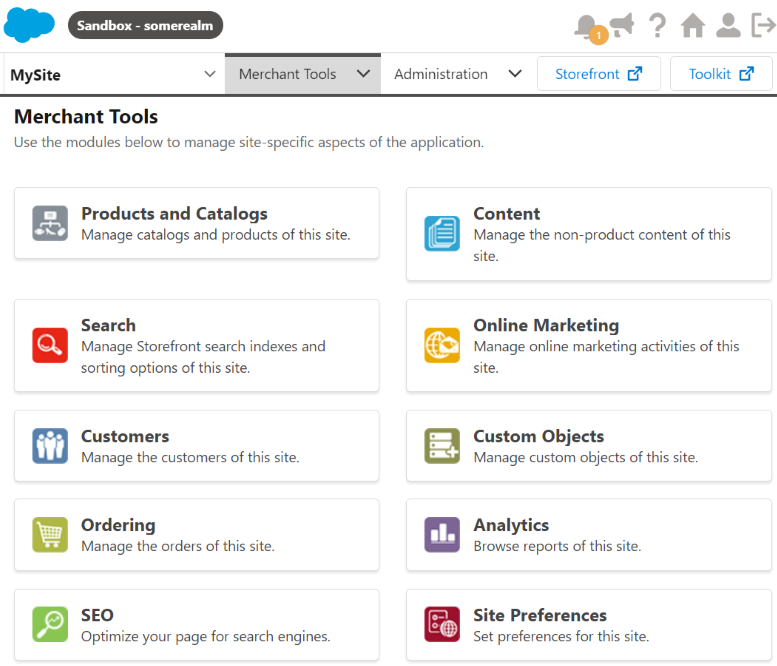
Task: Open help question mark icon
Action: pos(657,25)
